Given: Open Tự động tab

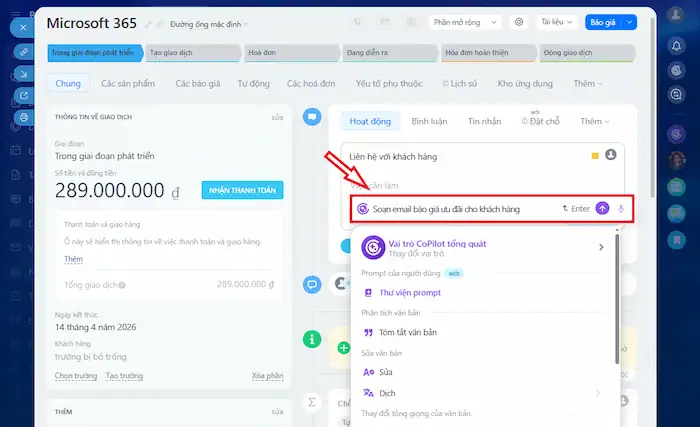Looking at the screenshot, I should (254, 84).
